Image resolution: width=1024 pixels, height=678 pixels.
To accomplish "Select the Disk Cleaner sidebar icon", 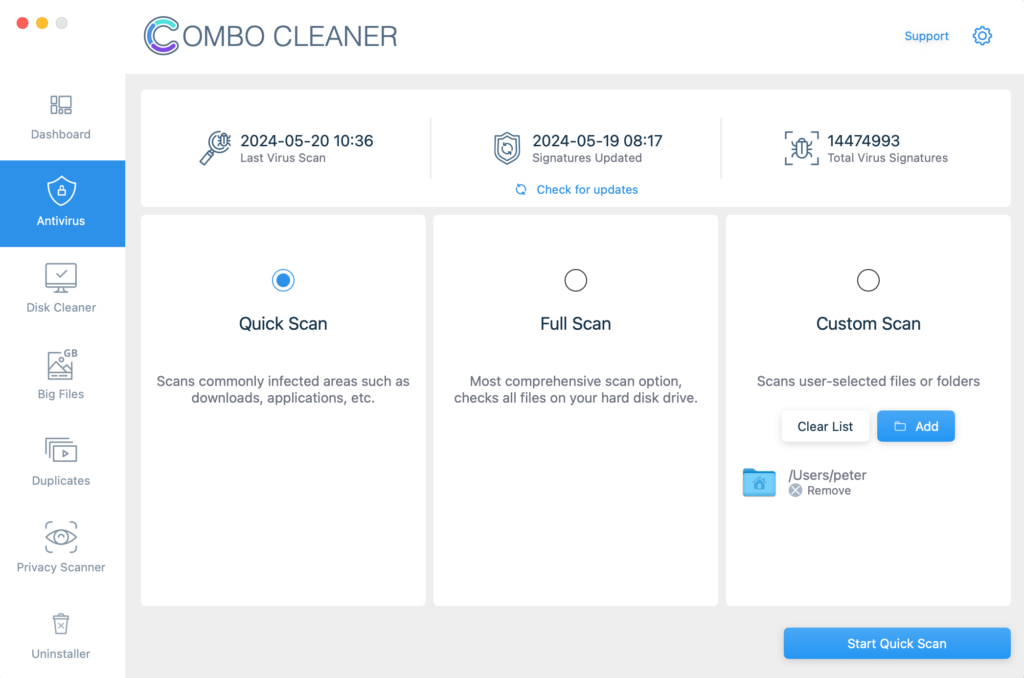I will pyautogui.click(x=60, y=289).
